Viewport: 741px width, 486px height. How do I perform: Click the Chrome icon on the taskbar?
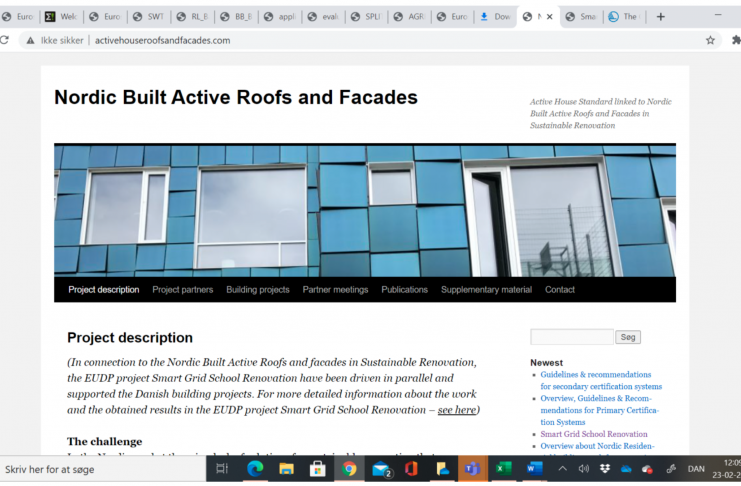point(349,469)
